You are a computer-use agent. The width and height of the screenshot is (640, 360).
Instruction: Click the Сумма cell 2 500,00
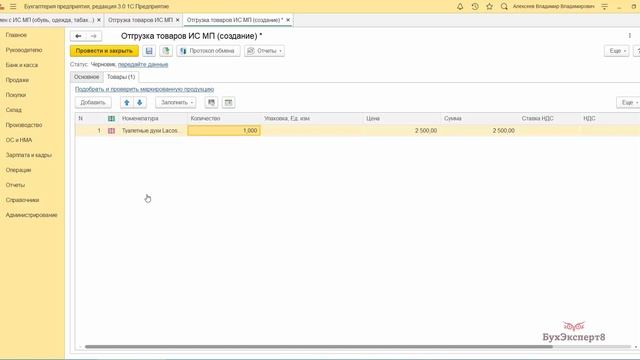(x=479, y=131)
